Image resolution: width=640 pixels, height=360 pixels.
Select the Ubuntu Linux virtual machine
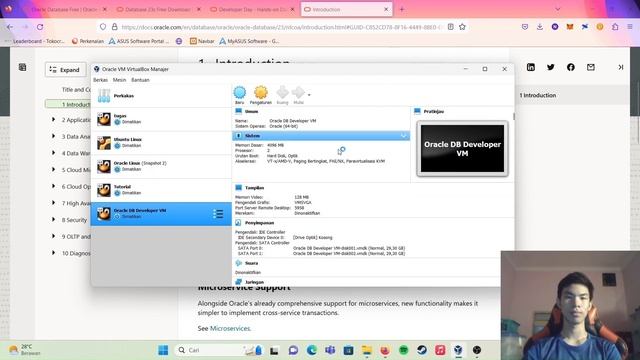pos(161,143)
